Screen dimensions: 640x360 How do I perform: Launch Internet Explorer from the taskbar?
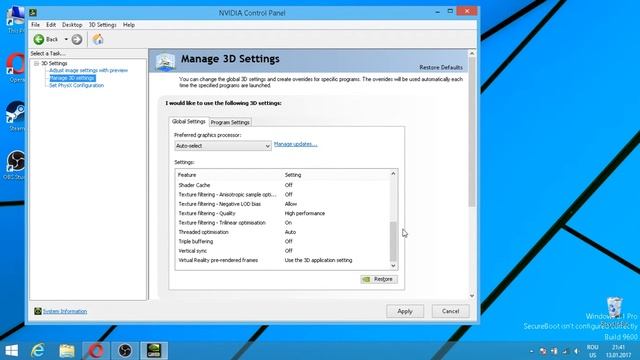38,351
